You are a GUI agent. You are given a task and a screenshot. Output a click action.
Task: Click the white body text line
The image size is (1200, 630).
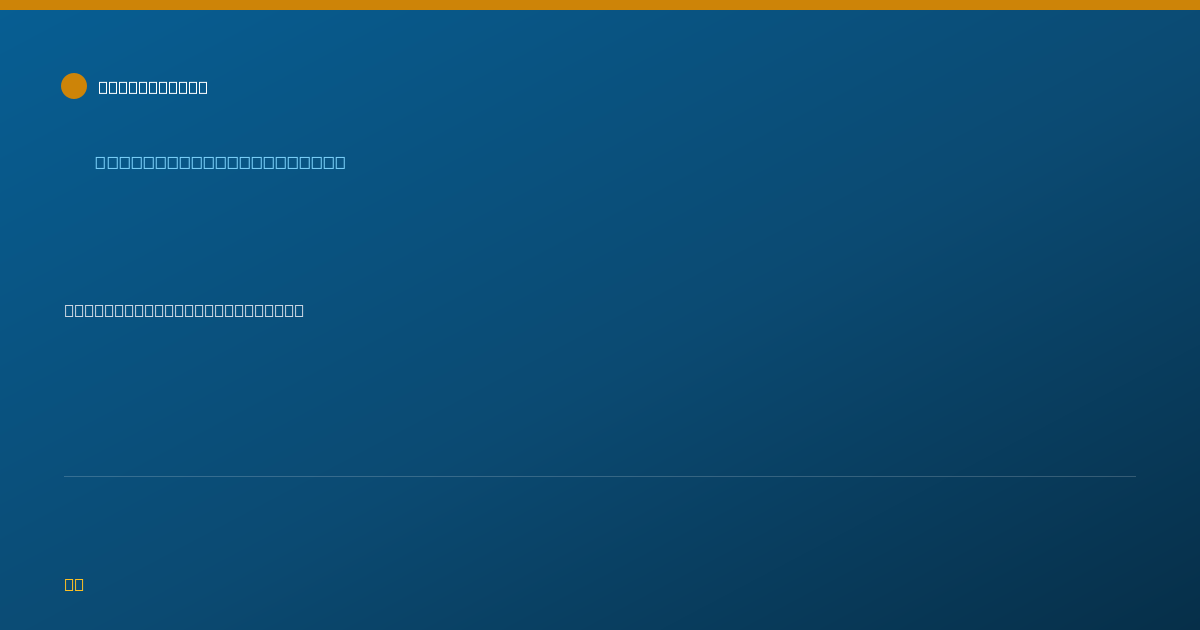tap(184, 310)
